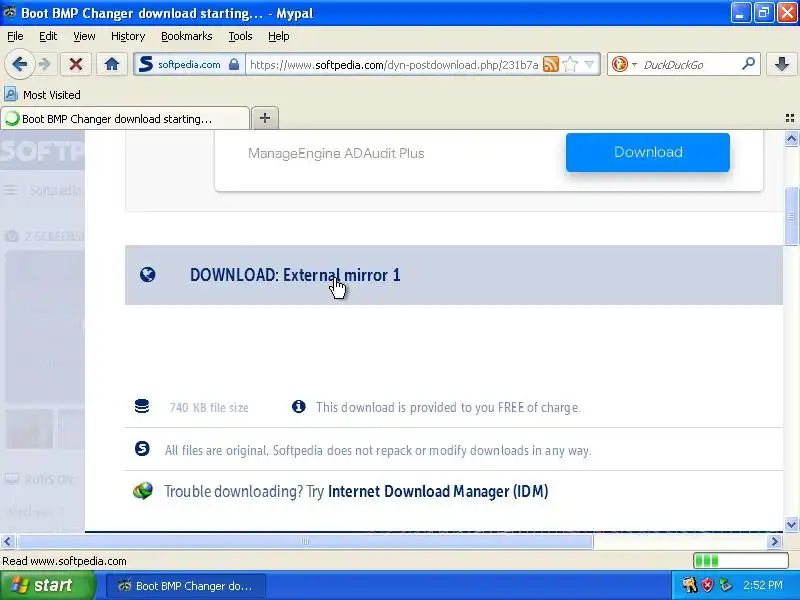Image resolution: width=800 pixels, height=600 pixels.
Task: Show the list-all-tabs grid icon
Action: 790,118
